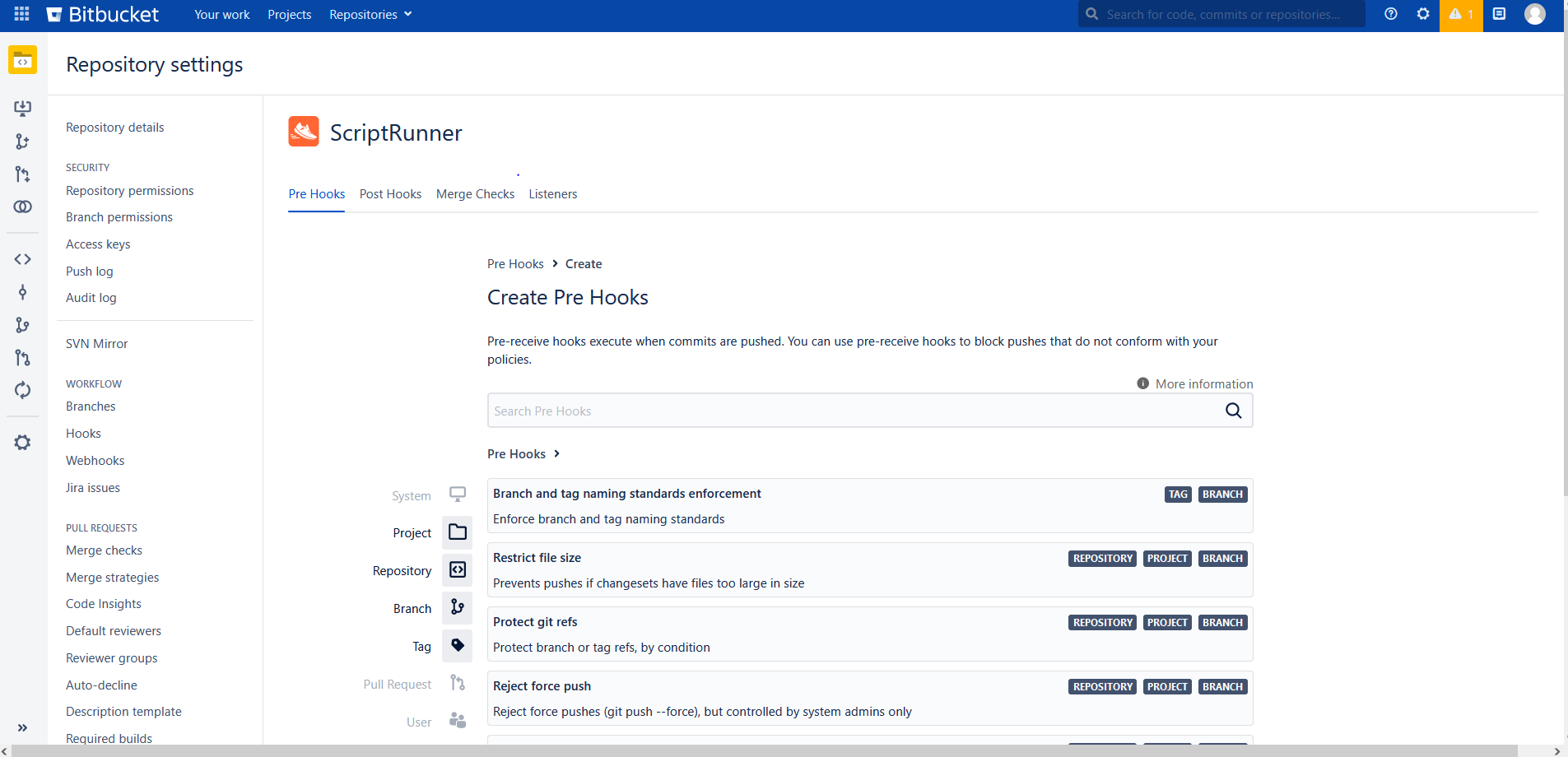Open the warning notifications icon showing 1
This screenshot has width=1568, height=757.
pyautogui.click(x=1459, y=14)
